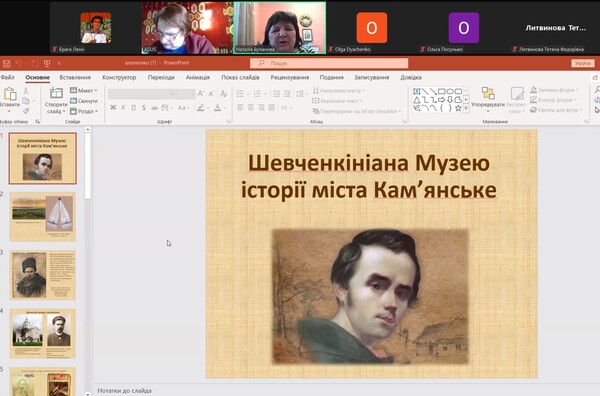Viewport: 600px width, 396px height.
Task: Switch to the Переходи tab
Action: click(x=161, y=77)
